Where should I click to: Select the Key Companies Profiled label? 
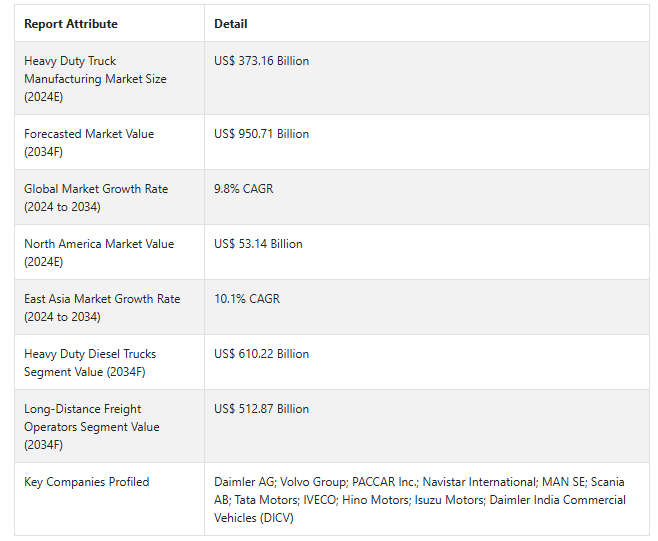(x=86, y=482)
